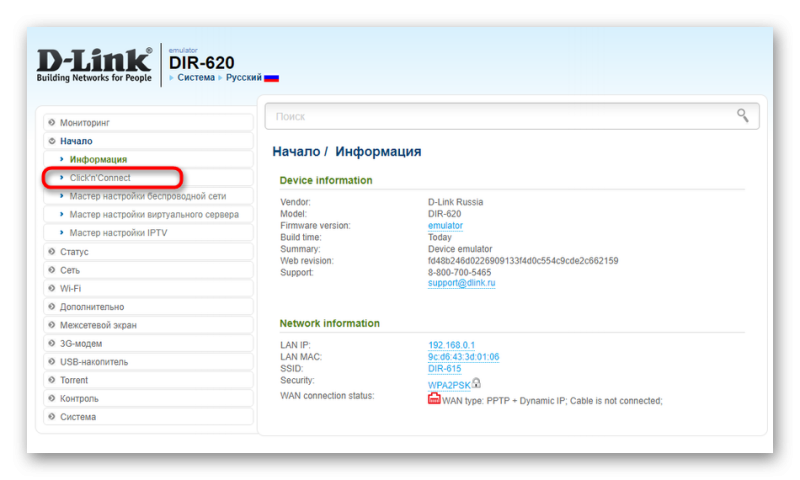Open the SSID DIR-615 link
This screenshot has height=480, width=800.
click(x=444, y=369)
